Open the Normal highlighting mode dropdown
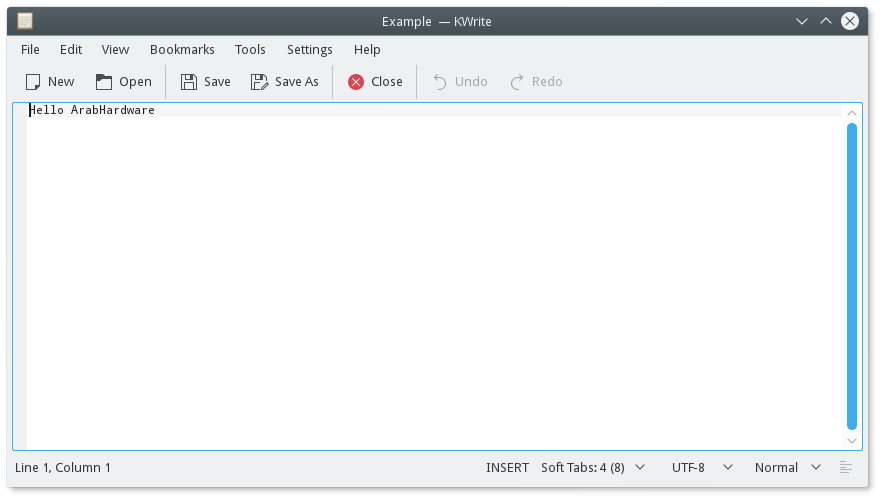Viewport: 881px width, 500px height. coord(788,468)
